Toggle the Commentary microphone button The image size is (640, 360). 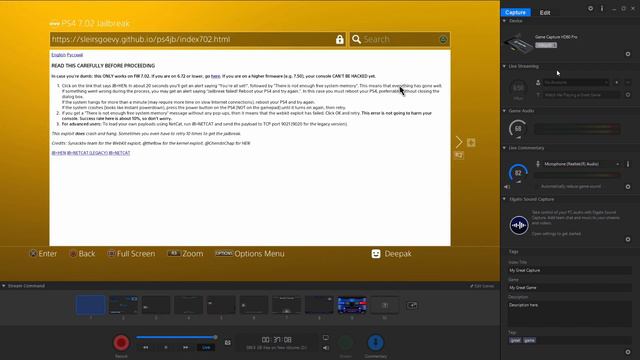(376, 343)
